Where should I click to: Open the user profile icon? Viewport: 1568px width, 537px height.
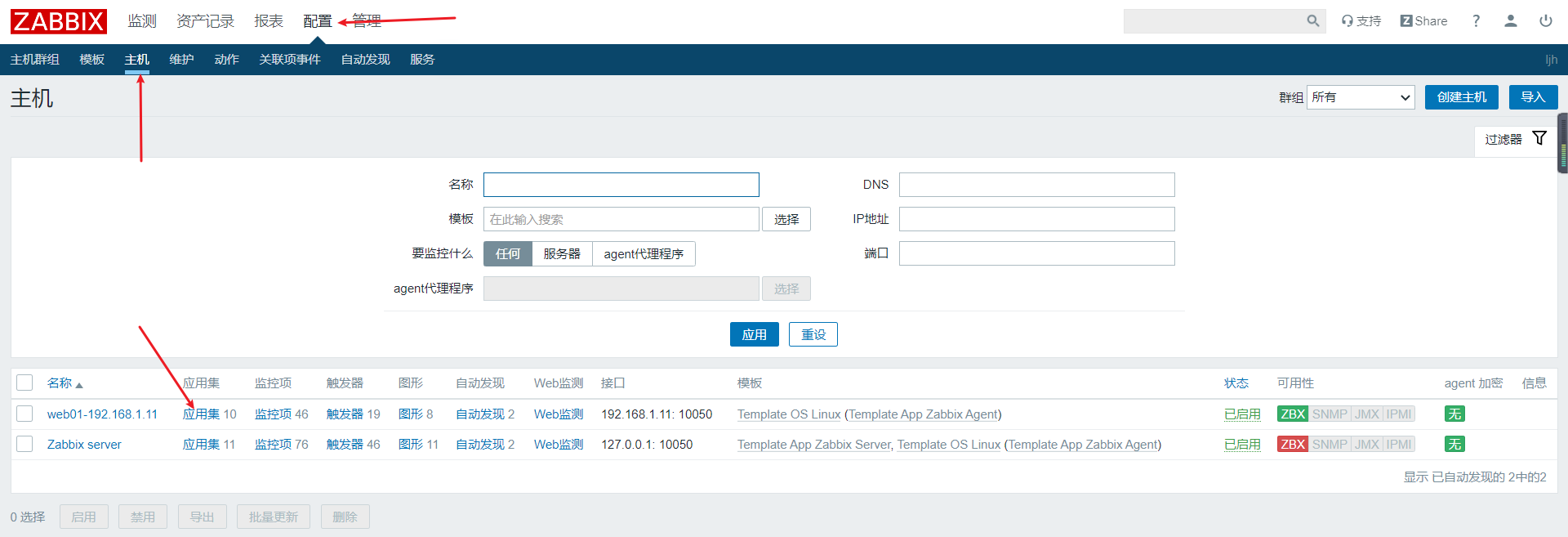[x=1511, y=21]
